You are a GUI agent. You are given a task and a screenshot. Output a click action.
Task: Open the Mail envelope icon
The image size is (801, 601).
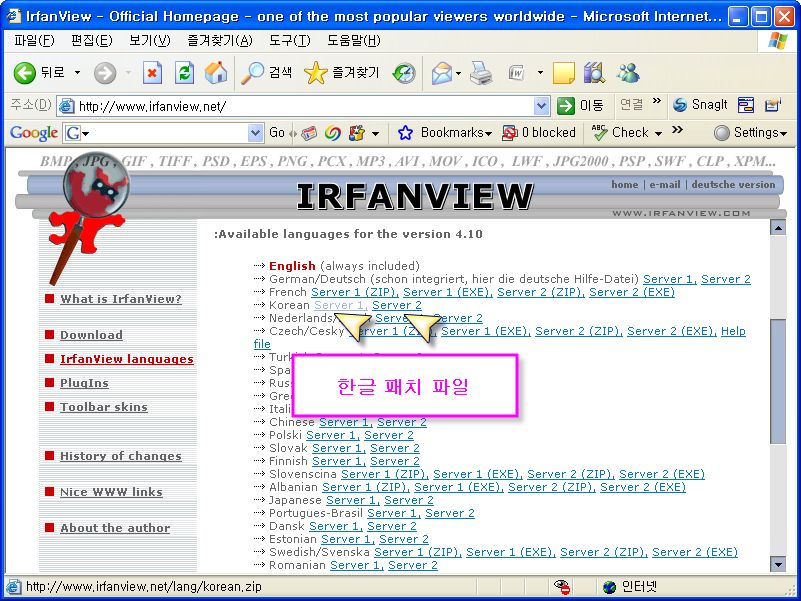442,74
